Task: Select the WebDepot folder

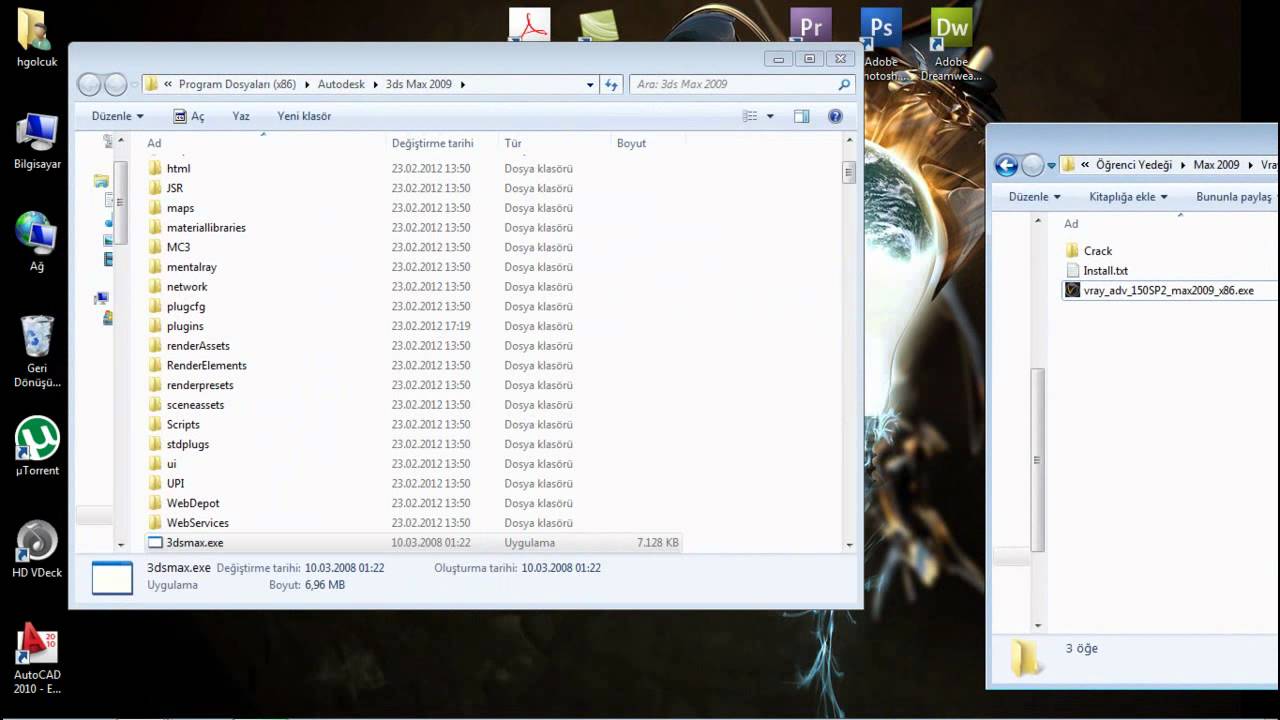Action: point(183,503)
